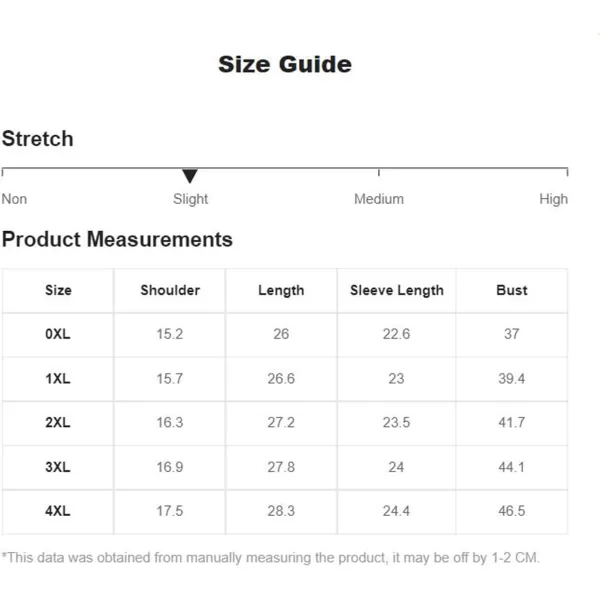Select the 0XL size row label
Viewport: 600px width, 600px height.
[x=58, y=334]
